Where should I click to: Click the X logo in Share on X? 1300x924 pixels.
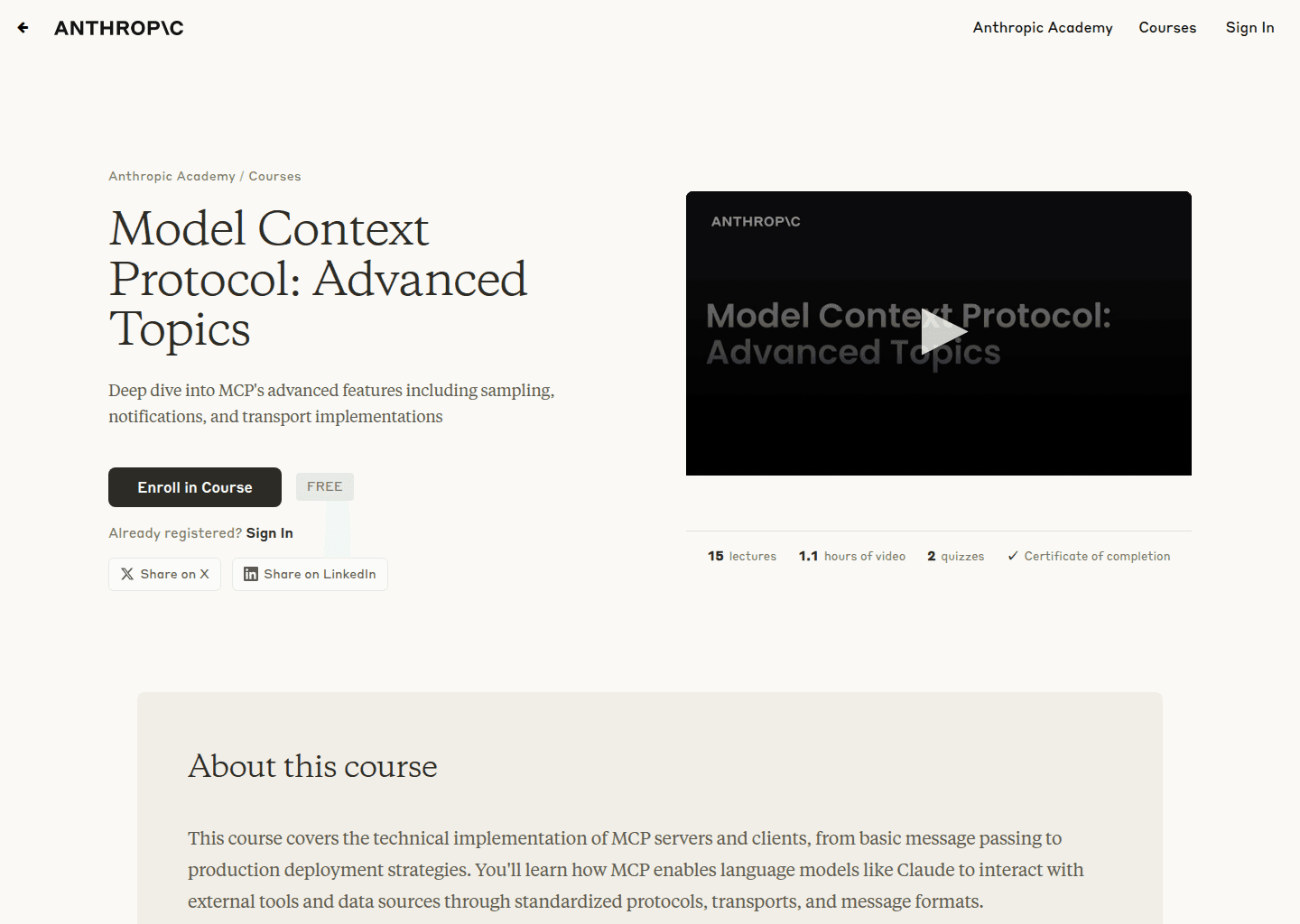(127, 574)
